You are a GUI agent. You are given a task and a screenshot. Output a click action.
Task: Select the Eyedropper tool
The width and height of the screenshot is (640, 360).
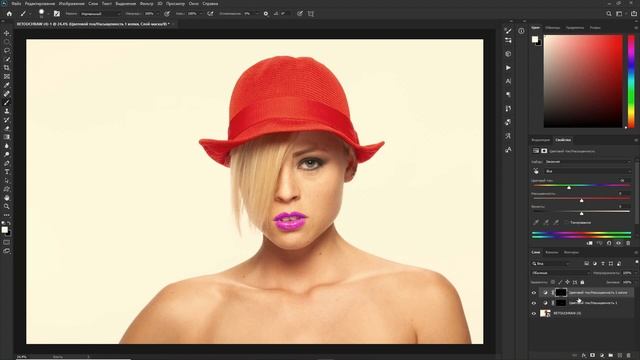7,85
